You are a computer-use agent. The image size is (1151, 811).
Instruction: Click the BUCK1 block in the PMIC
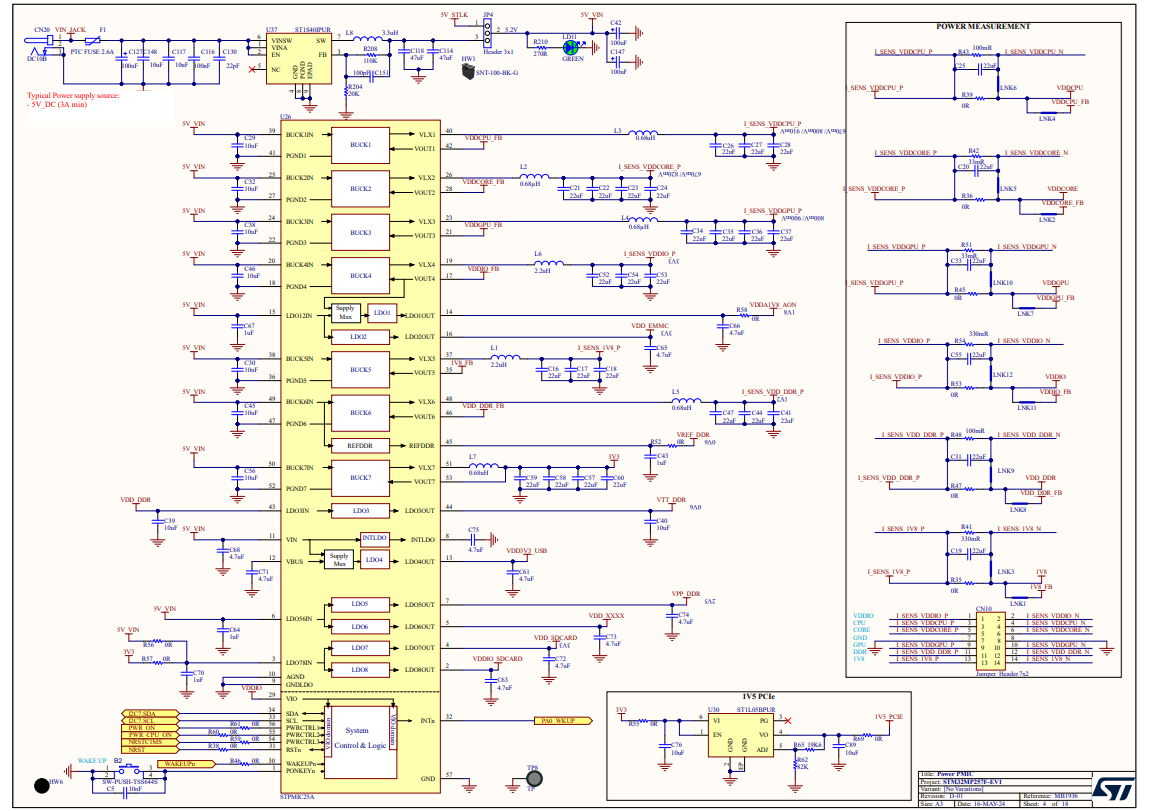click(x=360, y=145)
